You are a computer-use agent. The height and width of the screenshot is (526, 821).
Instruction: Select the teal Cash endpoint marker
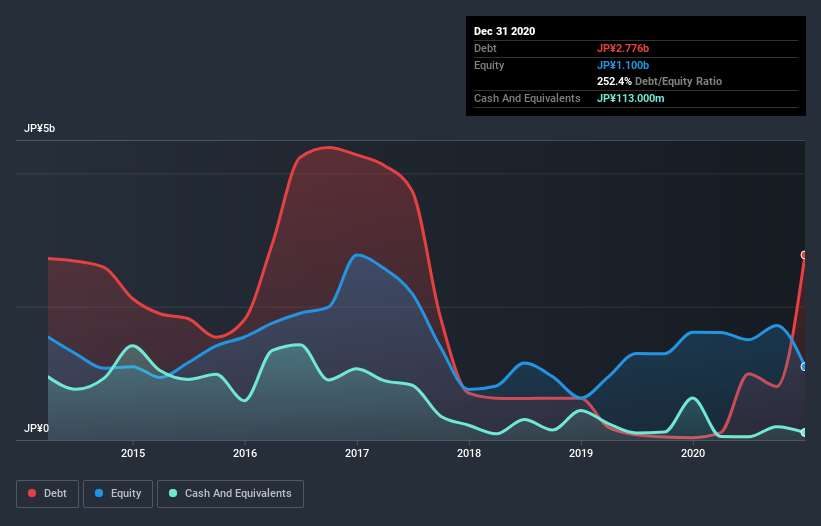[804, 432]
